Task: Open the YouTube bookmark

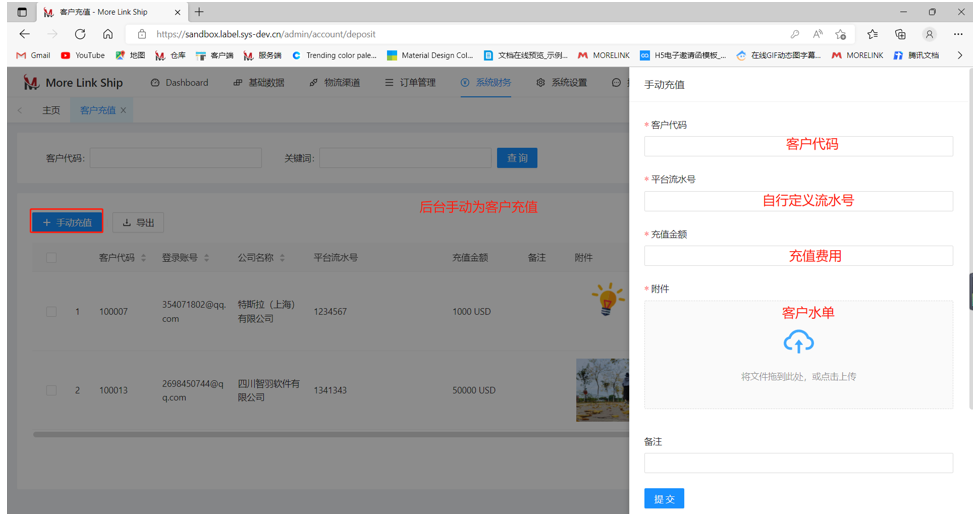Action: click(82, 56)
